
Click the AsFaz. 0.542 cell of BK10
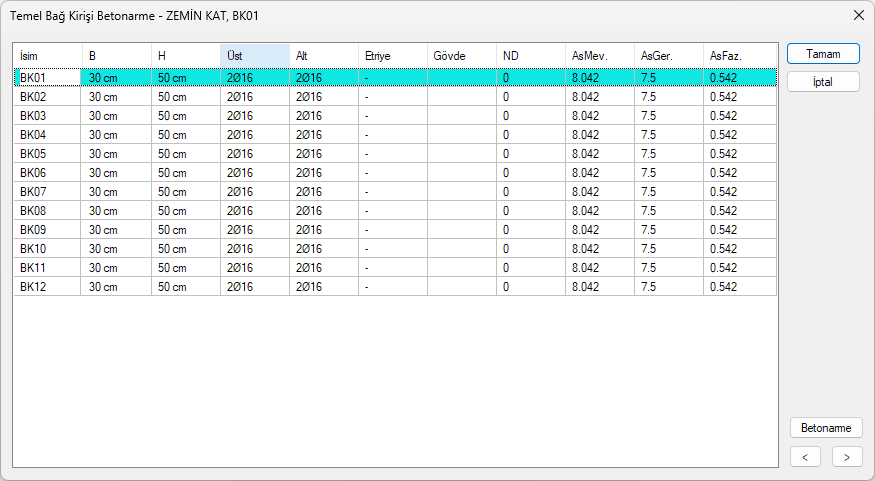click(x=740, y=248)
